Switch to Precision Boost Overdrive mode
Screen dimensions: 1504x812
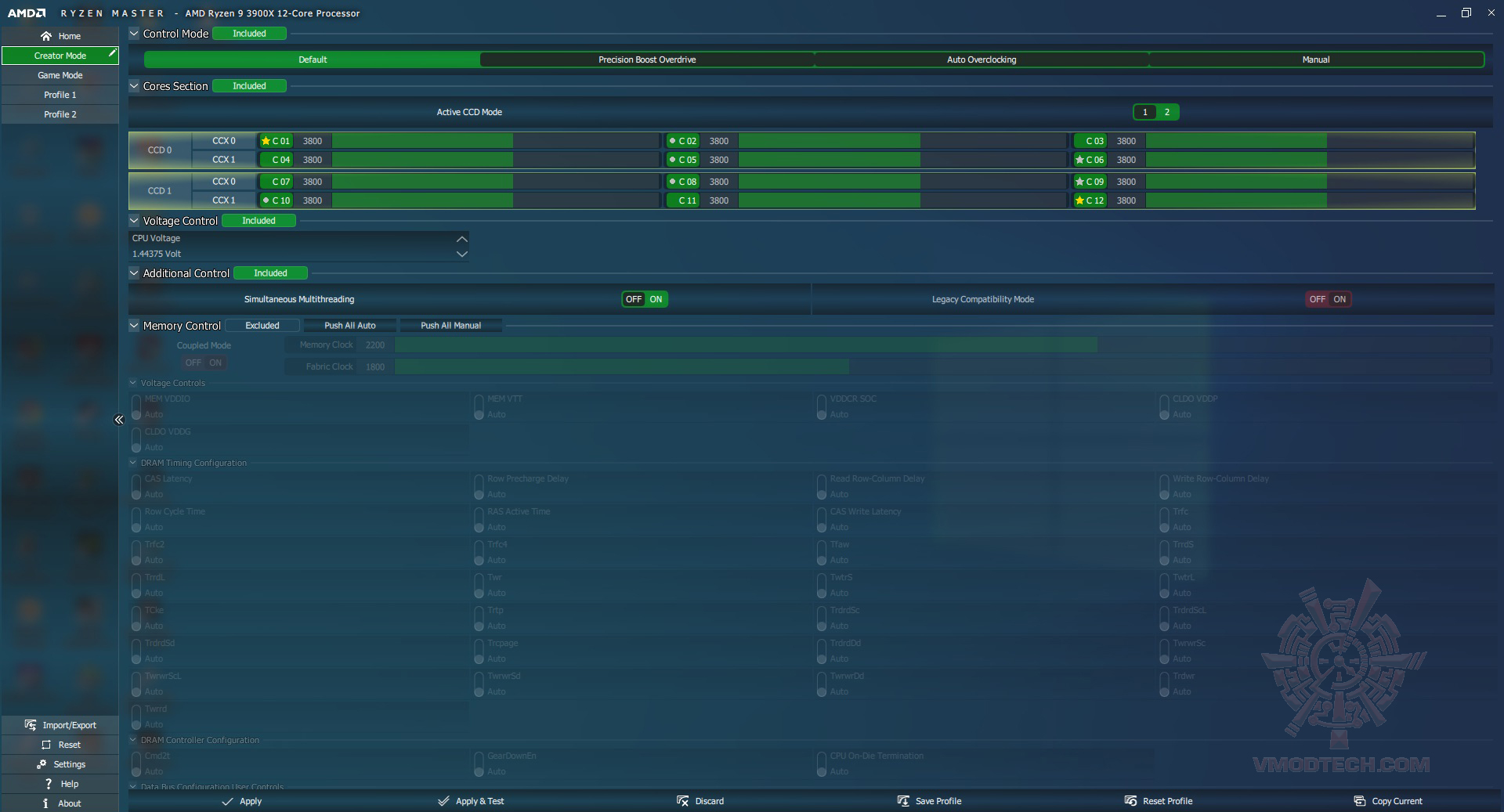pyautogui.click(x=647, y=60)
